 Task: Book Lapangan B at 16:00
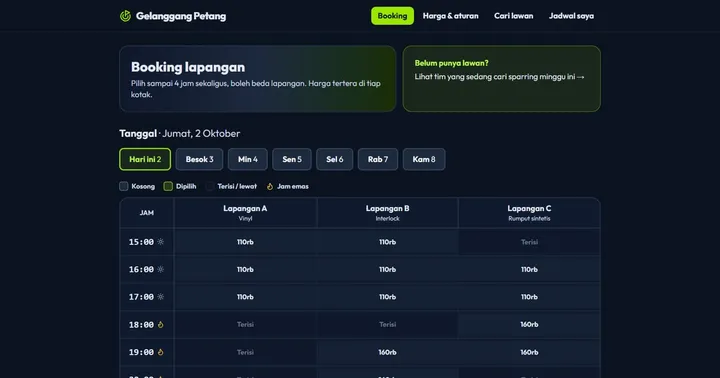(x=387, y=269)
